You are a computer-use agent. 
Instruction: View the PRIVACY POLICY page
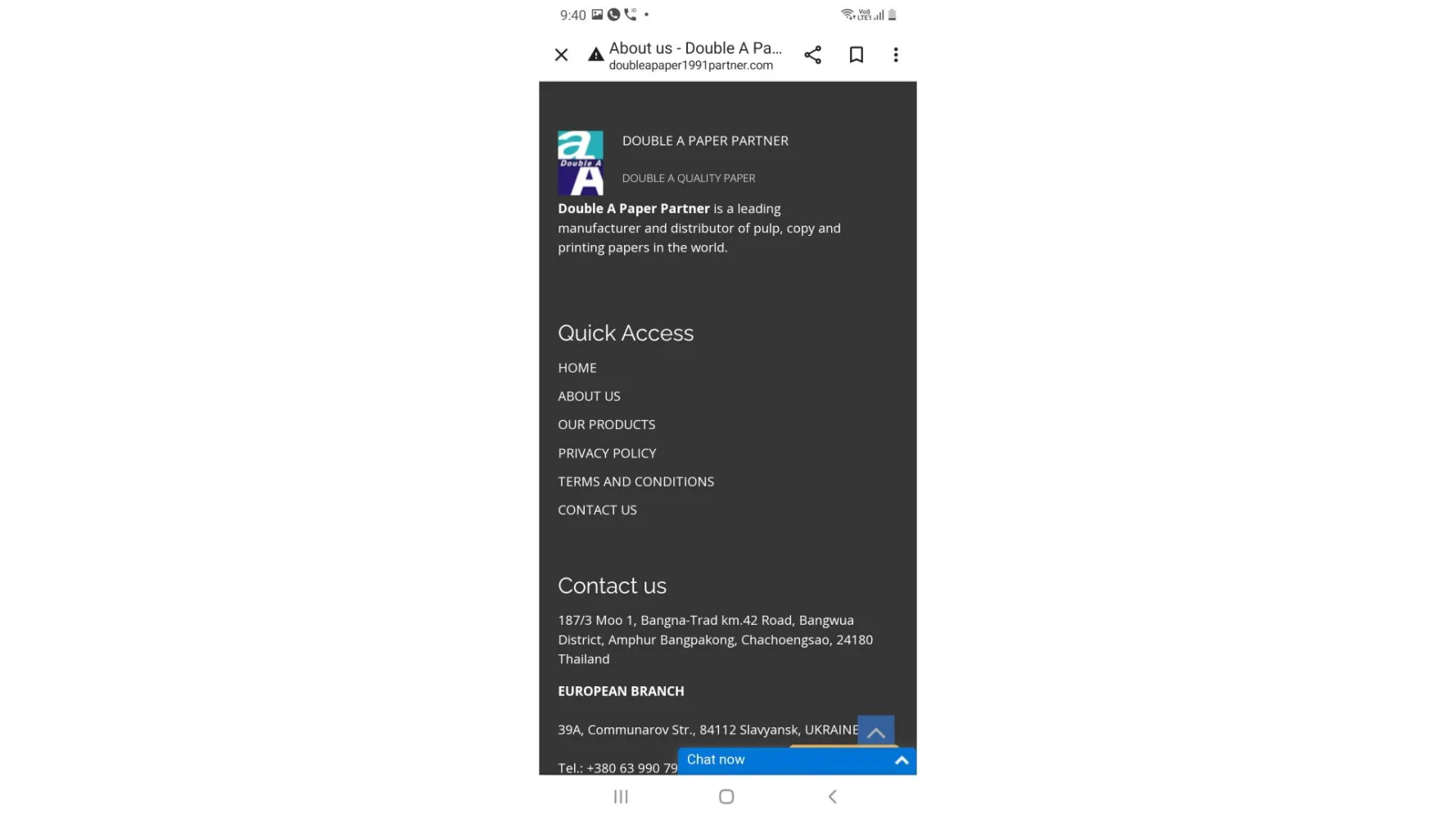coord(607,453)
